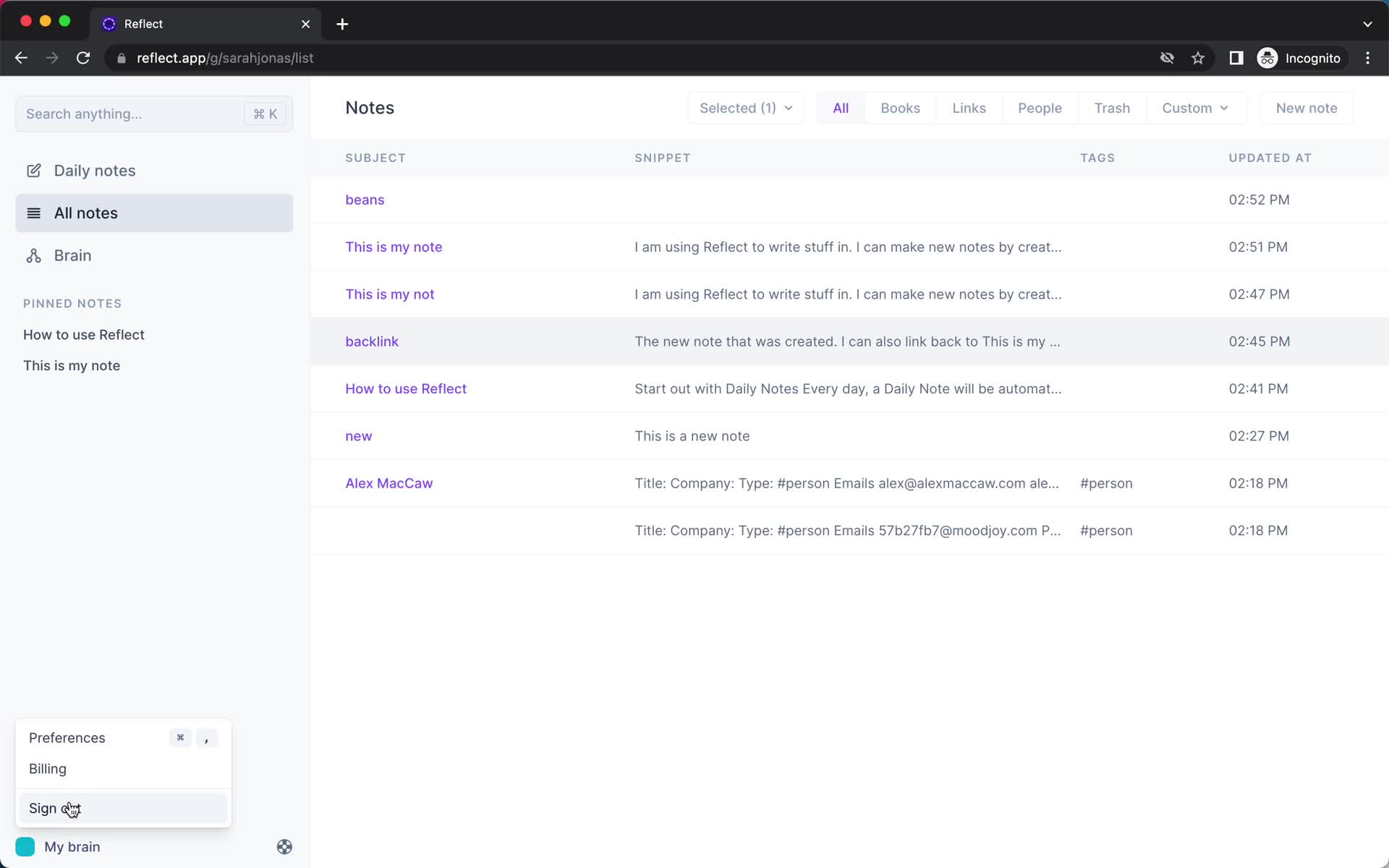
Task: Bookmark this page with star icon
Action: (1198, 58)
